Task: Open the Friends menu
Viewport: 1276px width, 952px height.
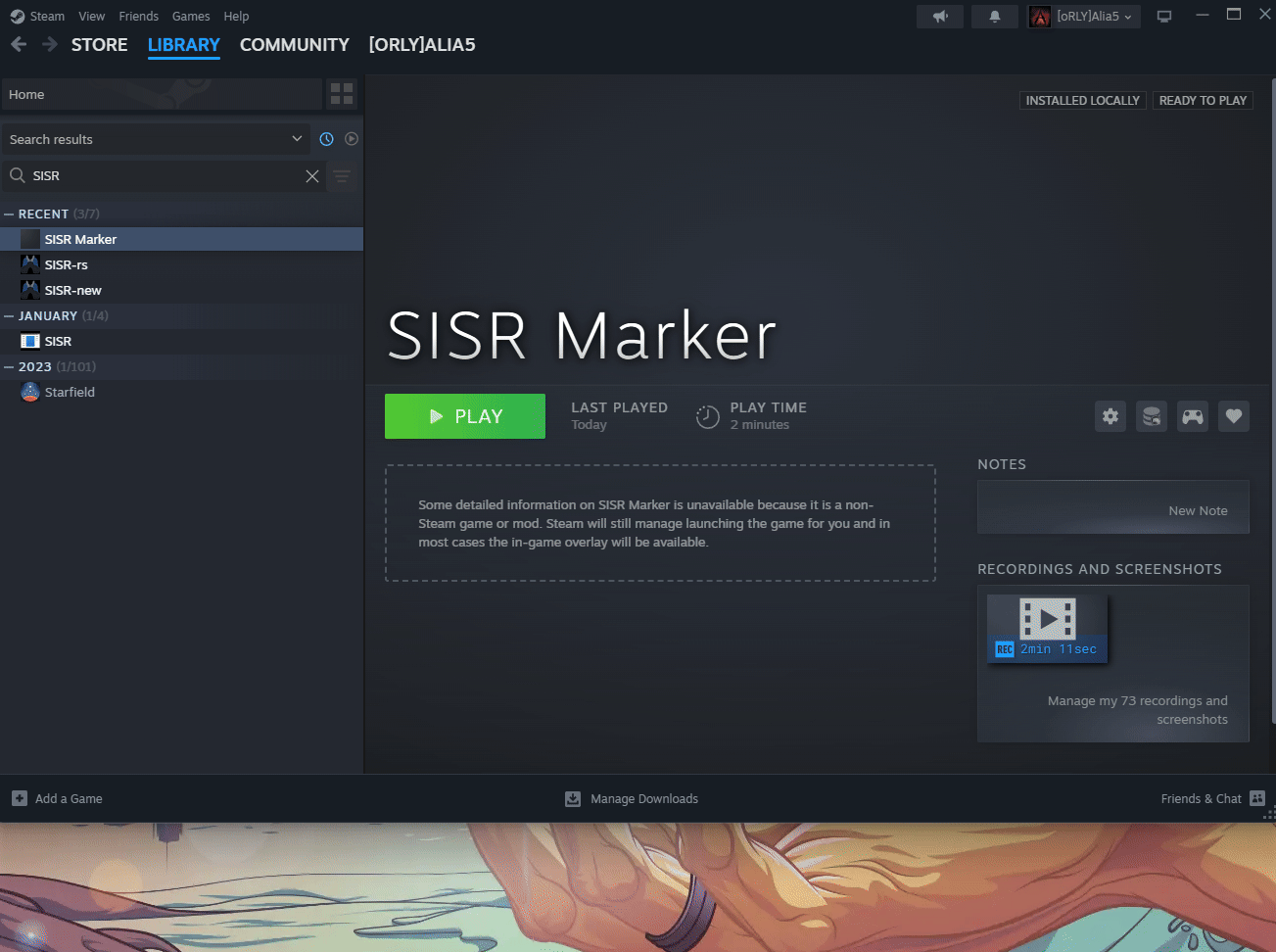Action: [138, 17]
